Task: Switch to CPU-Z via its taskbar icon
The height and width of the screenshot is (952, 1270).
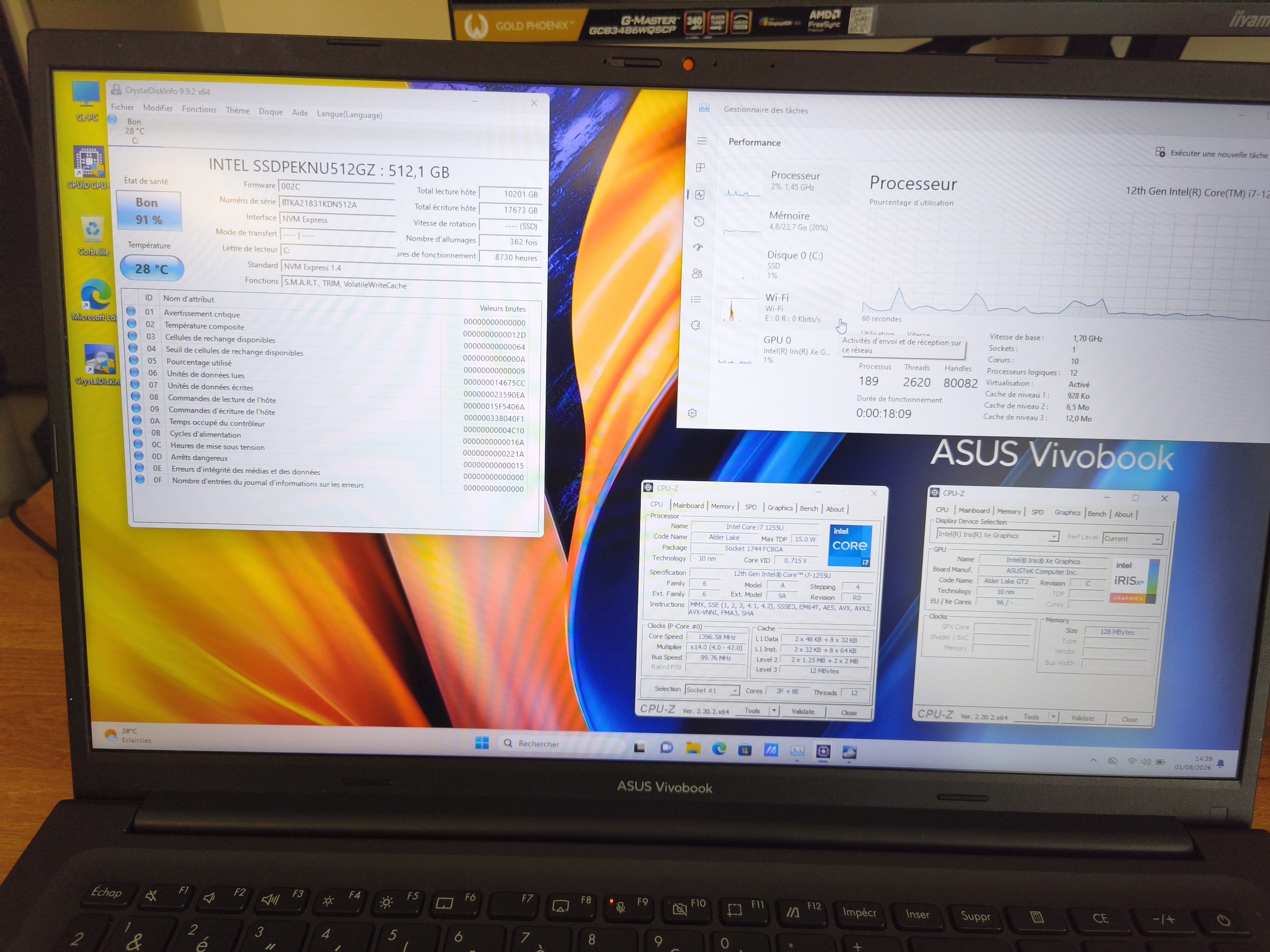Action: pos(823,751)
